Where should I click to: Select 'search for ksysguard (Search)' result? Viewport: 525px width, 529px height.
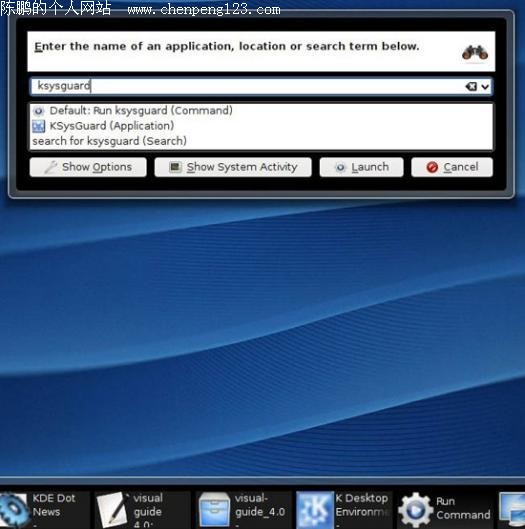[261, 141]
